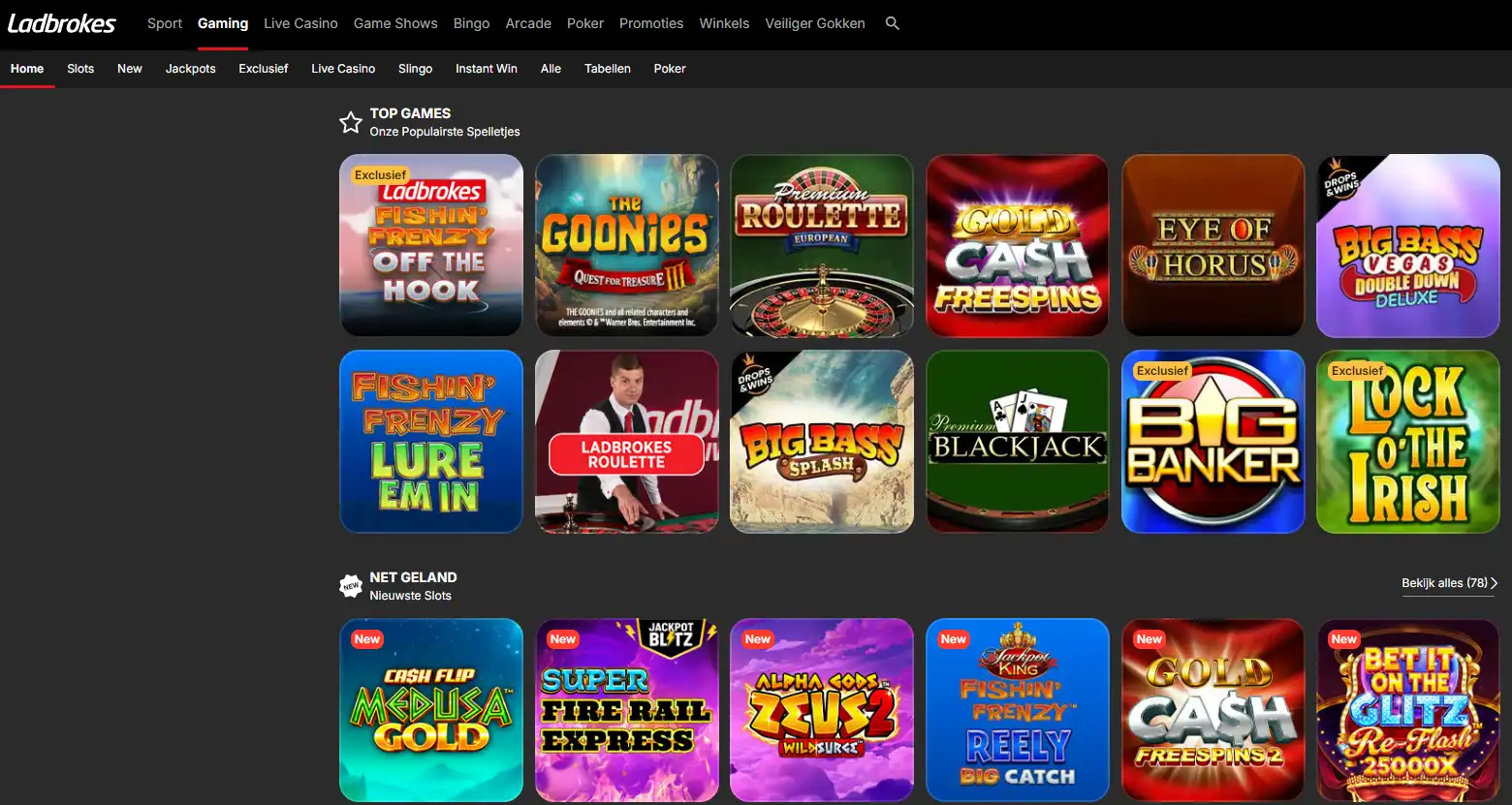Play Super Fire Rail Express game
This screenshot has height=805, width=1512.
(x=627, y=710)
